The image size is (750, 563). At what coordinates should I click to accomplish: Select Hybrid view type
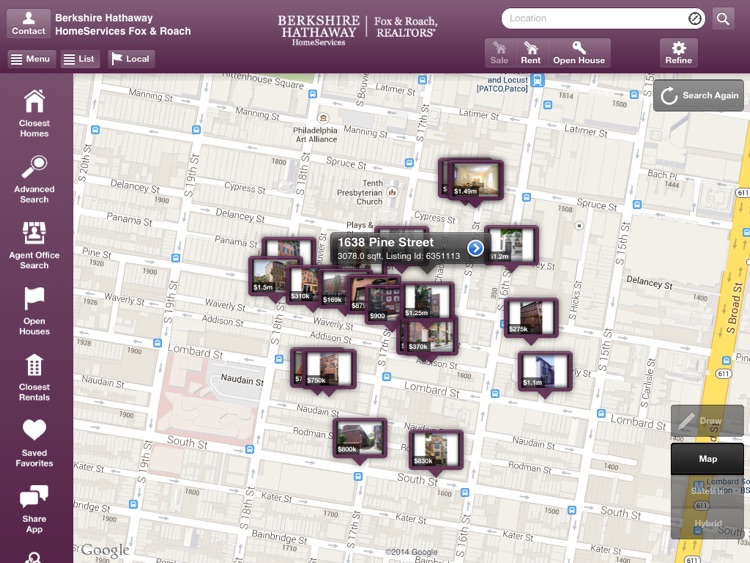pos(707,523)
